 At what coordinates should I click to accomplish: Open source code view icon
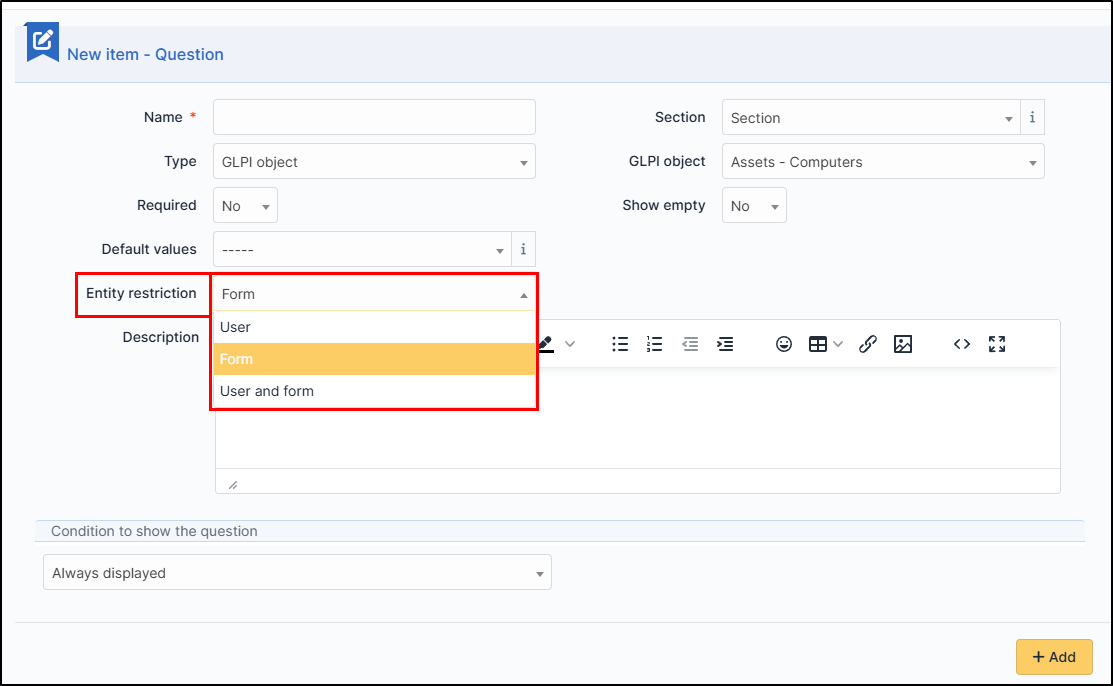[x=962, y=344]
